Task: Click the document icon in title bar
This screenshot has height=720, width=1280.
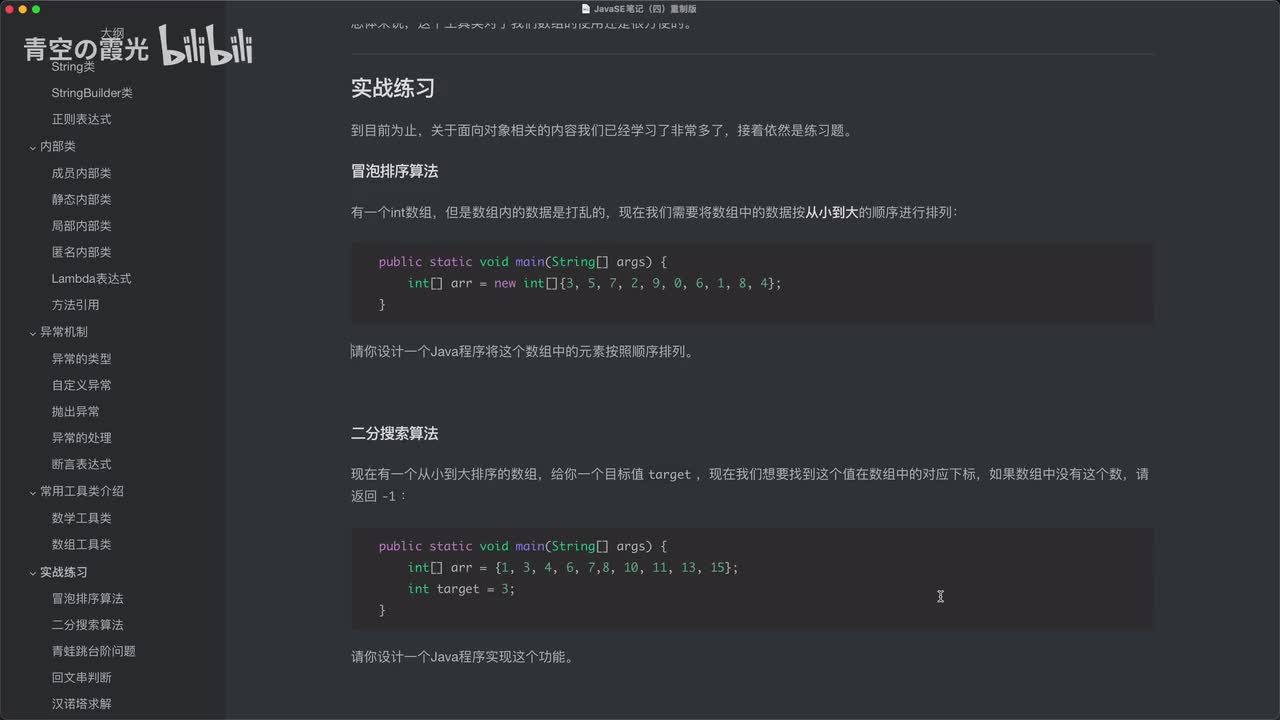Action: click(x=586, y=8)
